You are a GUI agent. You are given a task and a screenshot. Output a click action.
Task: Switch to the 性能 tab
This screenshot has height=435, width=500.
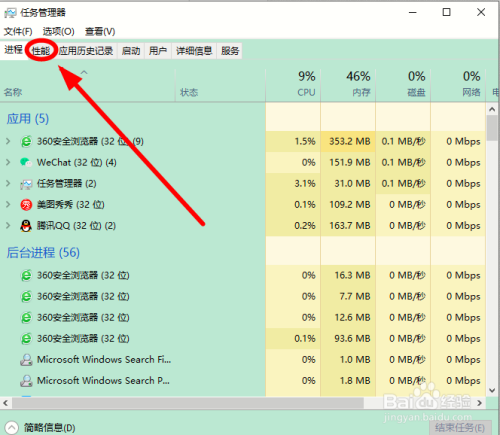tap(41, 51)
